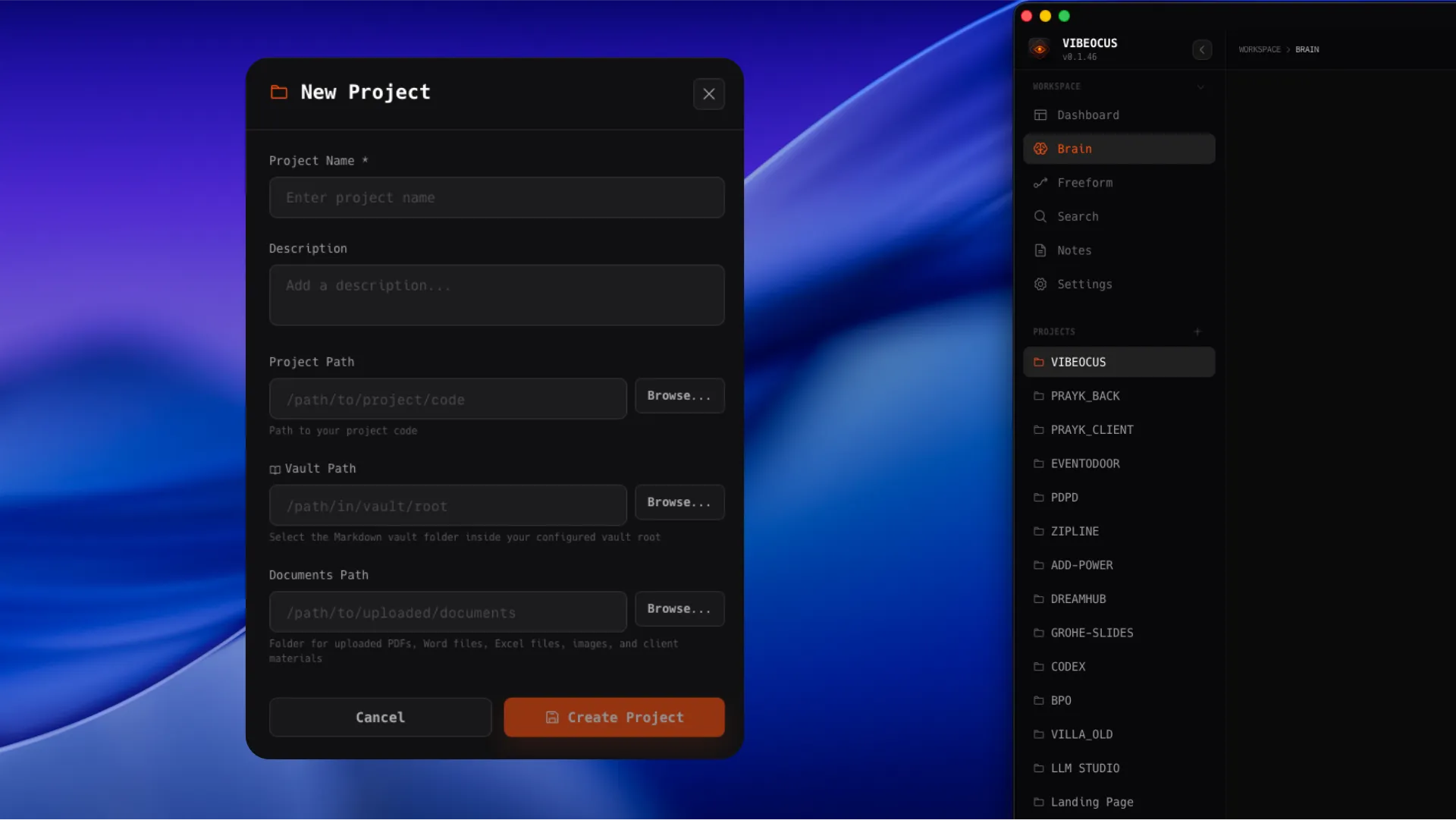Open the Notes menu item
The height and width of the screenshot is (820, 1456).
coord(1119,250)
